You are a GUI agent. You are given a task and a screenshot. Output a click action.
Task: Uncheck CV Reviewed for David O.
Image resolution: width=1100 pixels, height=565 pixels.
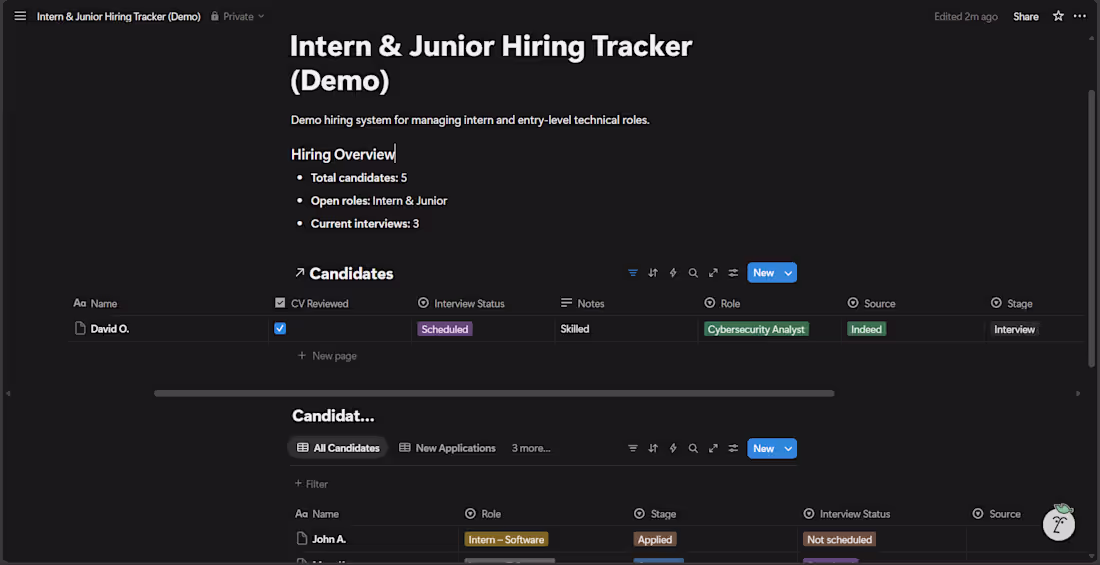click(x=280, y=328)
